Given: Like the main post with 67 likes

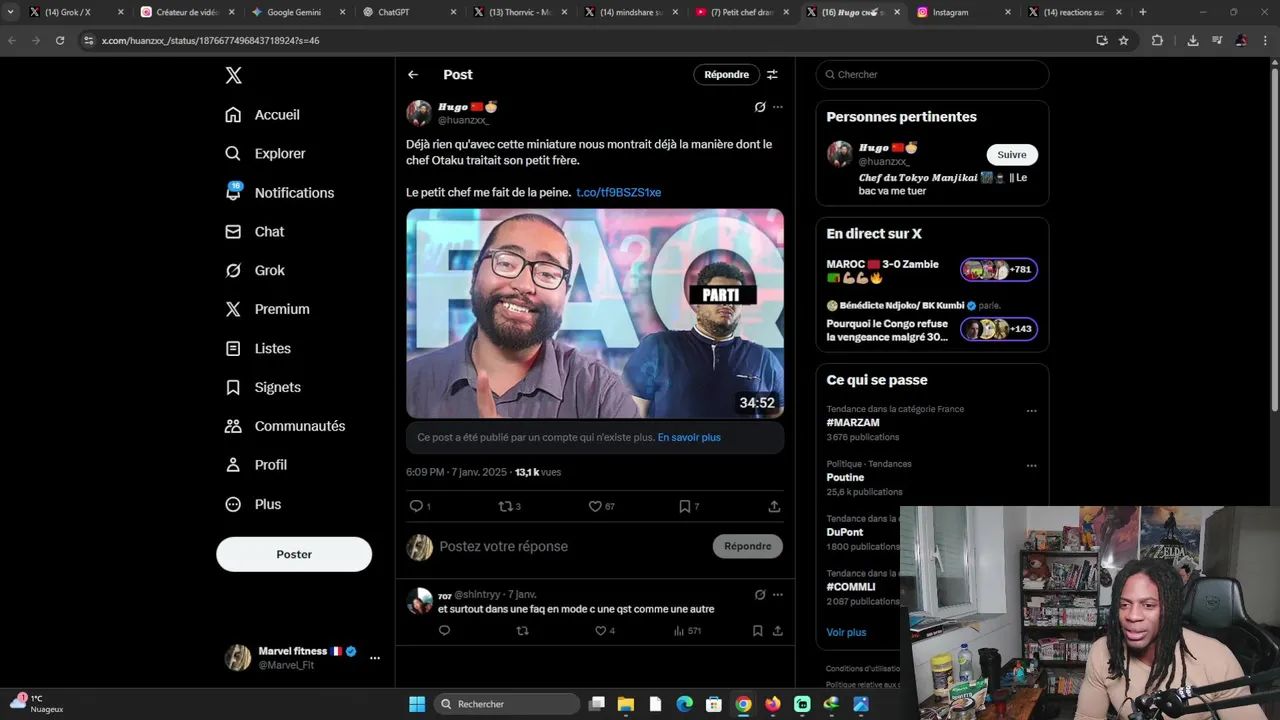Looking at the screenshot, I should [595, 507].
